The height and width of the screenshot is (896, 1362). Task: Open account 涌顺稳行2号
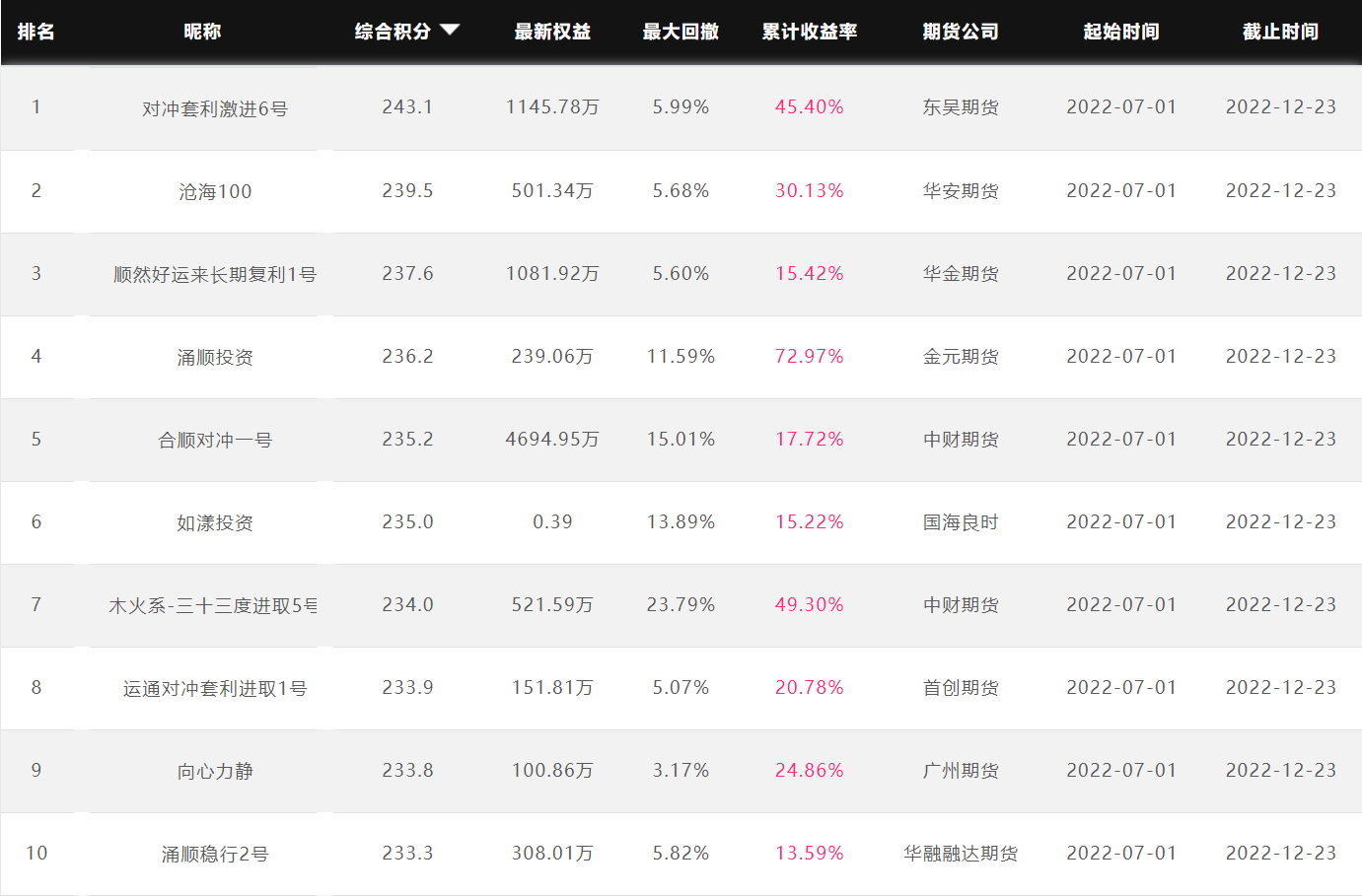pos(215,854)
